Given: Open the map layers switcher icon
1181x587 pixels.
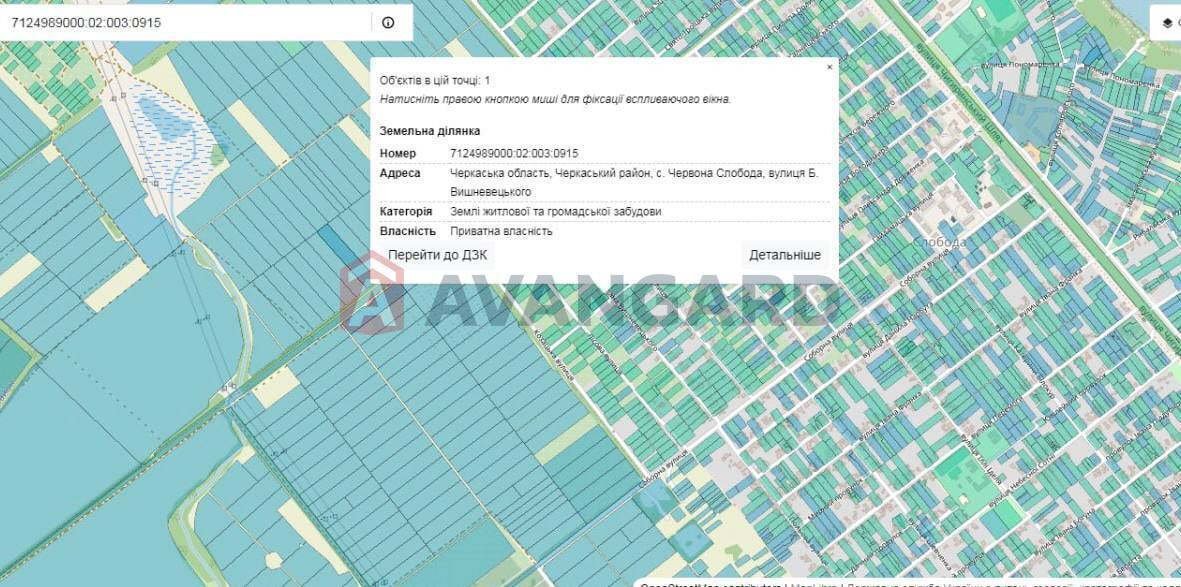Looking at the screenshot, I should [x=1166, y=22].
